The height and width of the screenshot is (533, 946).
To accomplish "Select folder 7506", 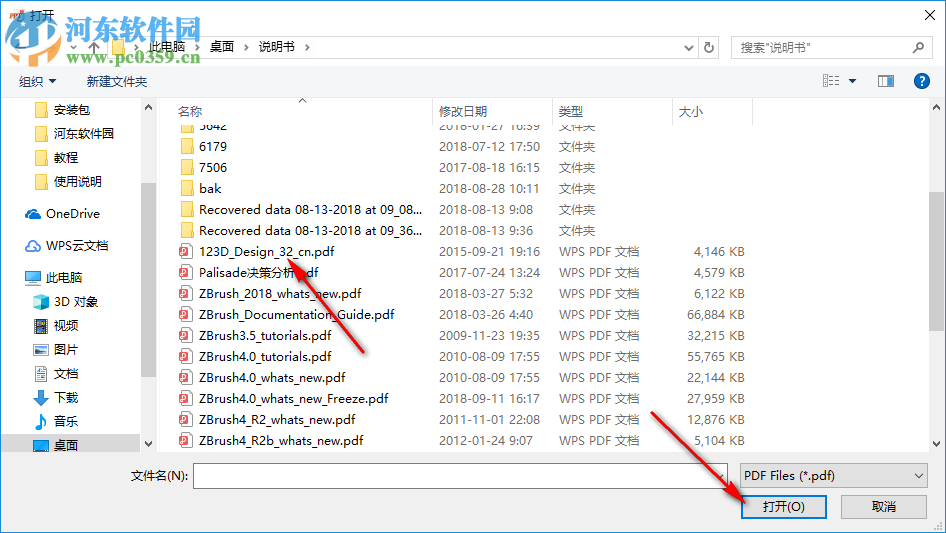I will coord(212,168).
